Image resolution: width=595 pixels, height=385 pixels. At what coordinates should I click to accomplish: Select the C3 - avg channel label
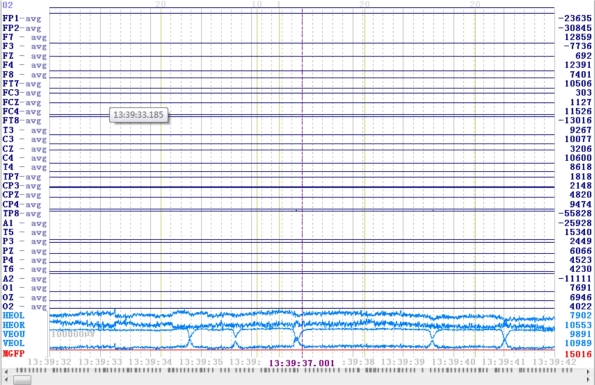point(25,139)
